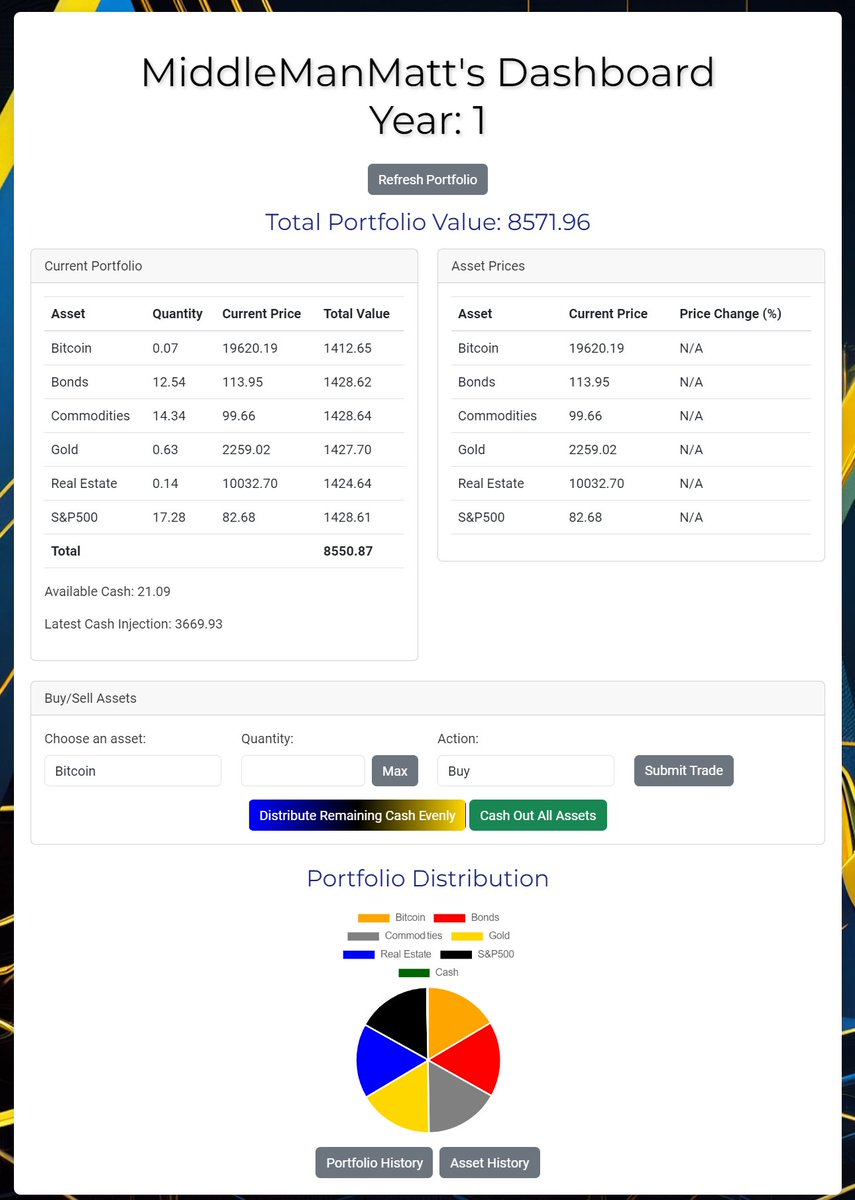Click S&P500 price 82.68 in Asset Prices
The image size is (855, 1200).
pyautogui.click(x=583, y=517)
